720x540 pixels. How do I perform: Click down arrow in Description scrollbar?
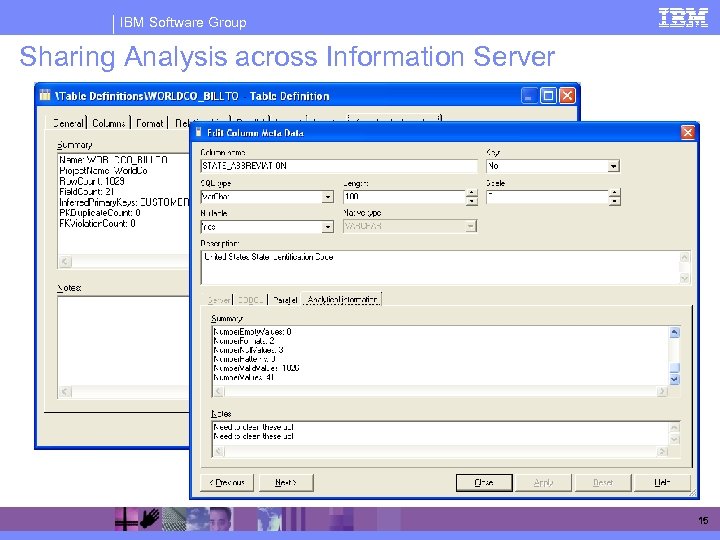click(685, 278)
